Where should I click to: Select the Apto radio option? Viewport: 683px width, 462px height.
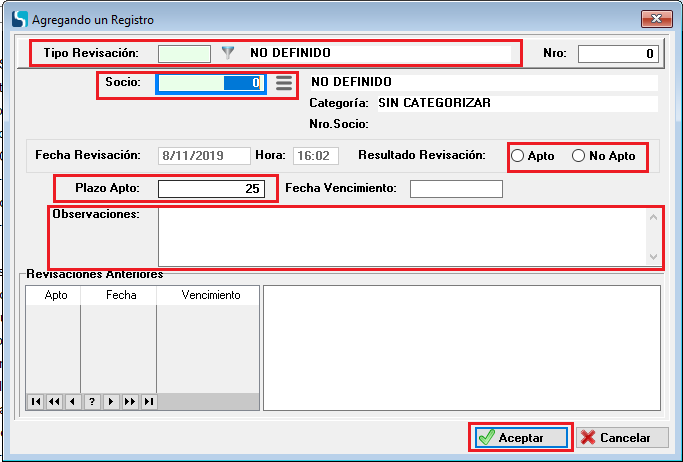(x=518, y=156)
